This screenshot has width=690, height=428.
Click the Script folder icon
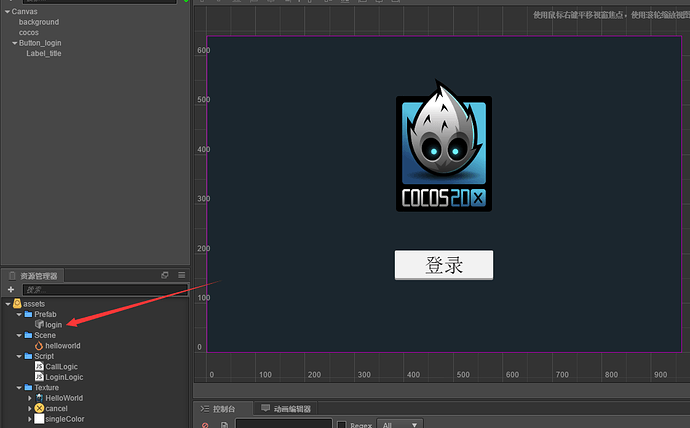(x=28, y=356)
